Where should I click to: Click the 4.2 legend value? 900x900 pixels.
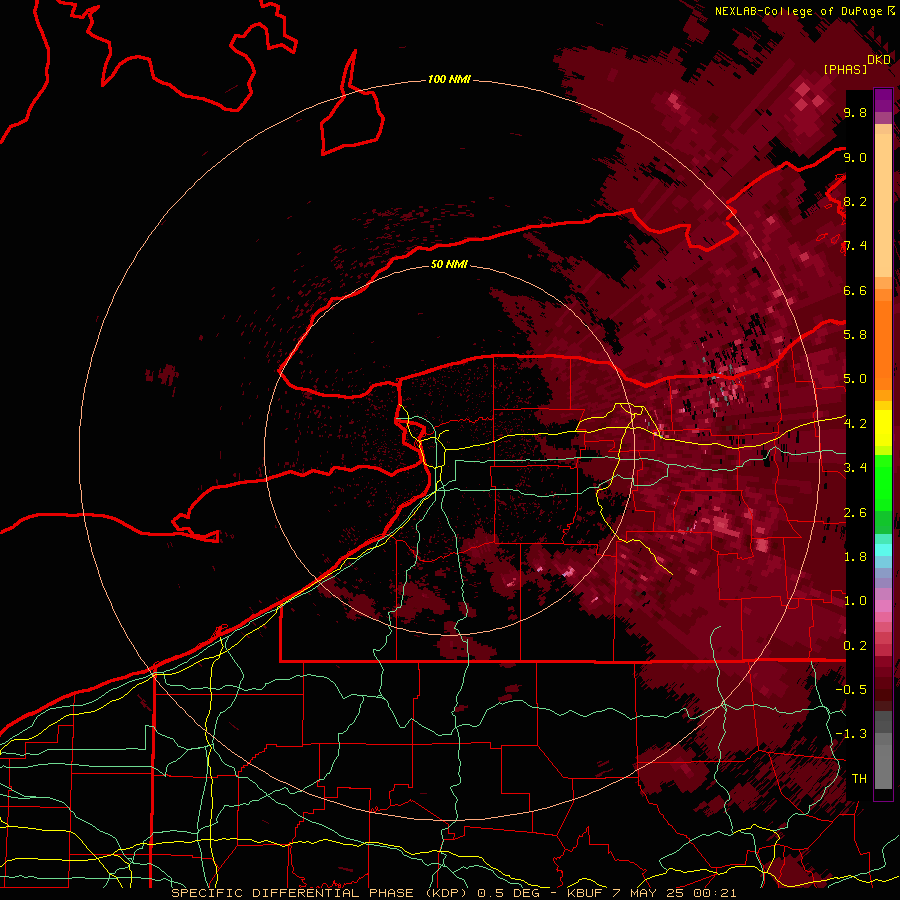coord(855,424)
